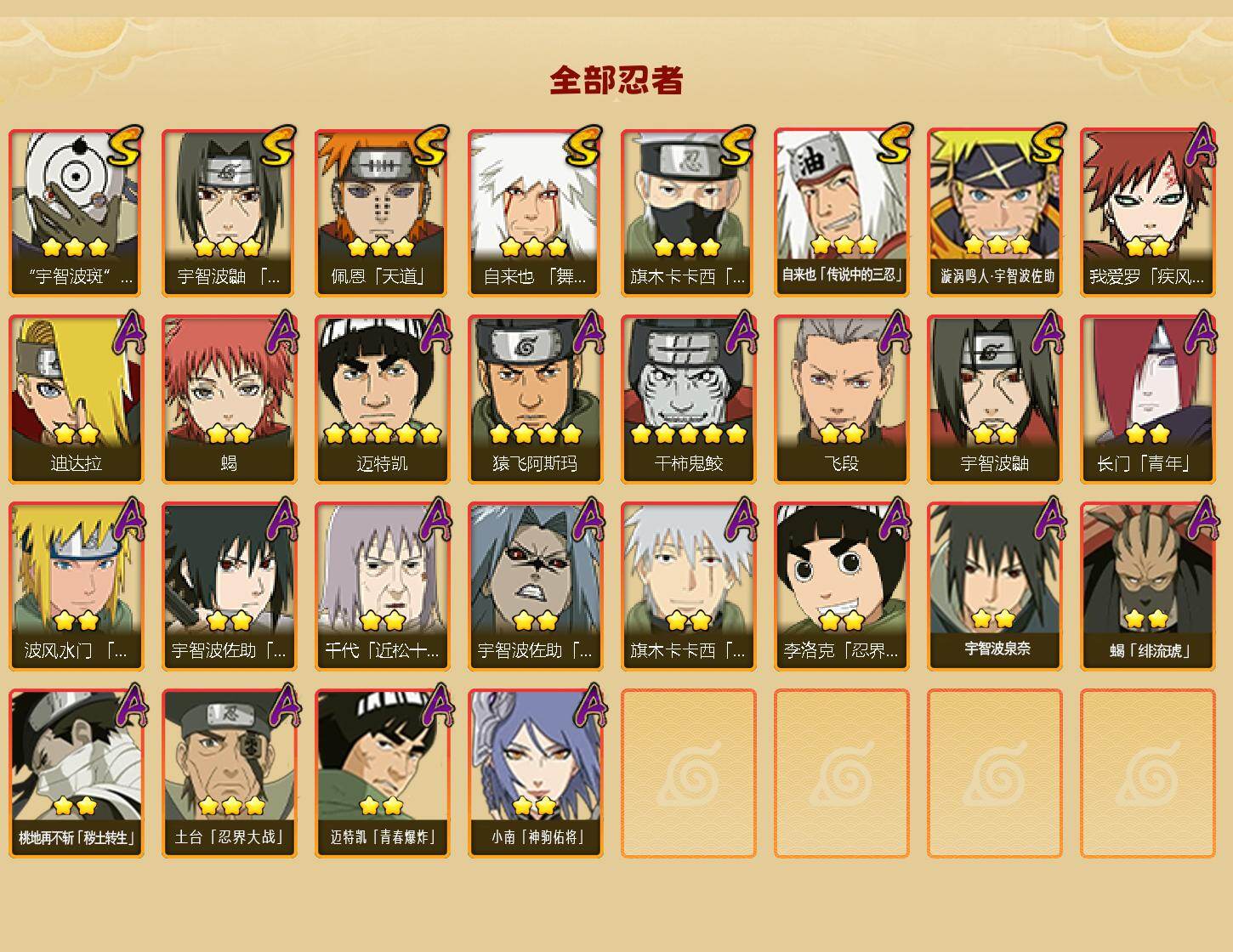Select the 佩恩「天道」 ninja card
The height and width of the screenshot is (952, 1233).
tap(383, 212)
